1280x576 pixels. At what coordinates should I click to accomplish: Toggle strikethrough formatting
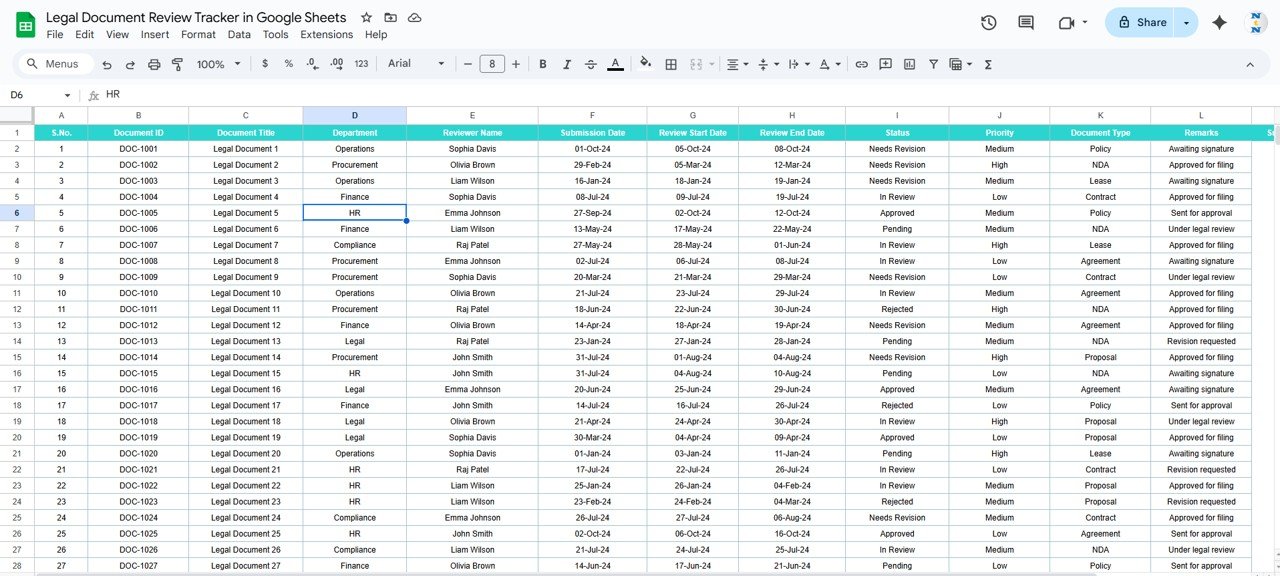pos(591,64)
